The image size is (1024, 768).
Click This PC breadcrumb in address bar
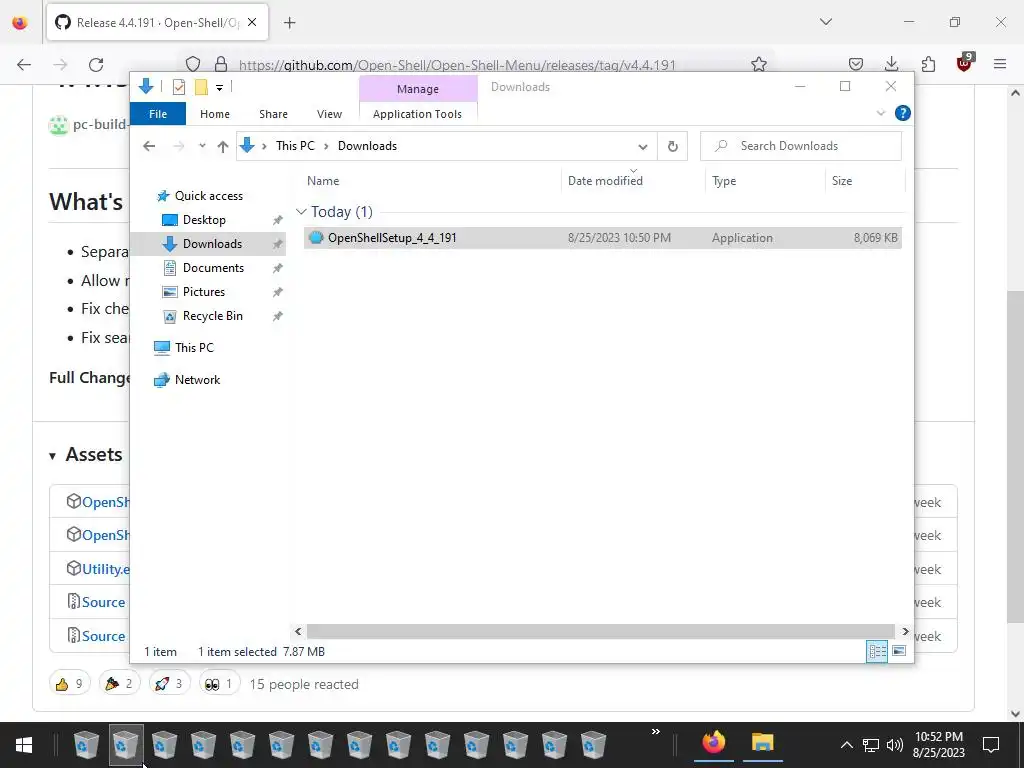pos(295,146)
